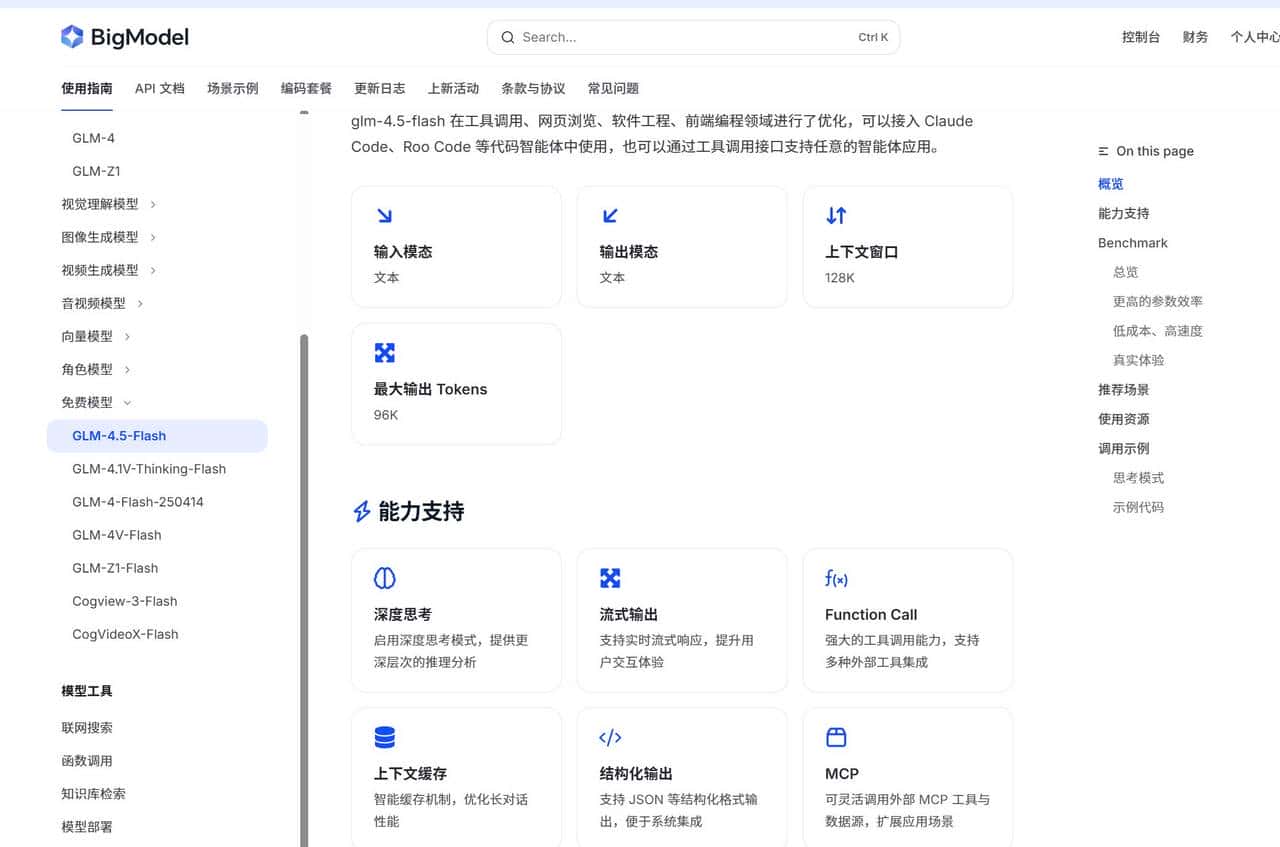
Task: Jump to the Benchmark section link
Action: pos(1132,243)
